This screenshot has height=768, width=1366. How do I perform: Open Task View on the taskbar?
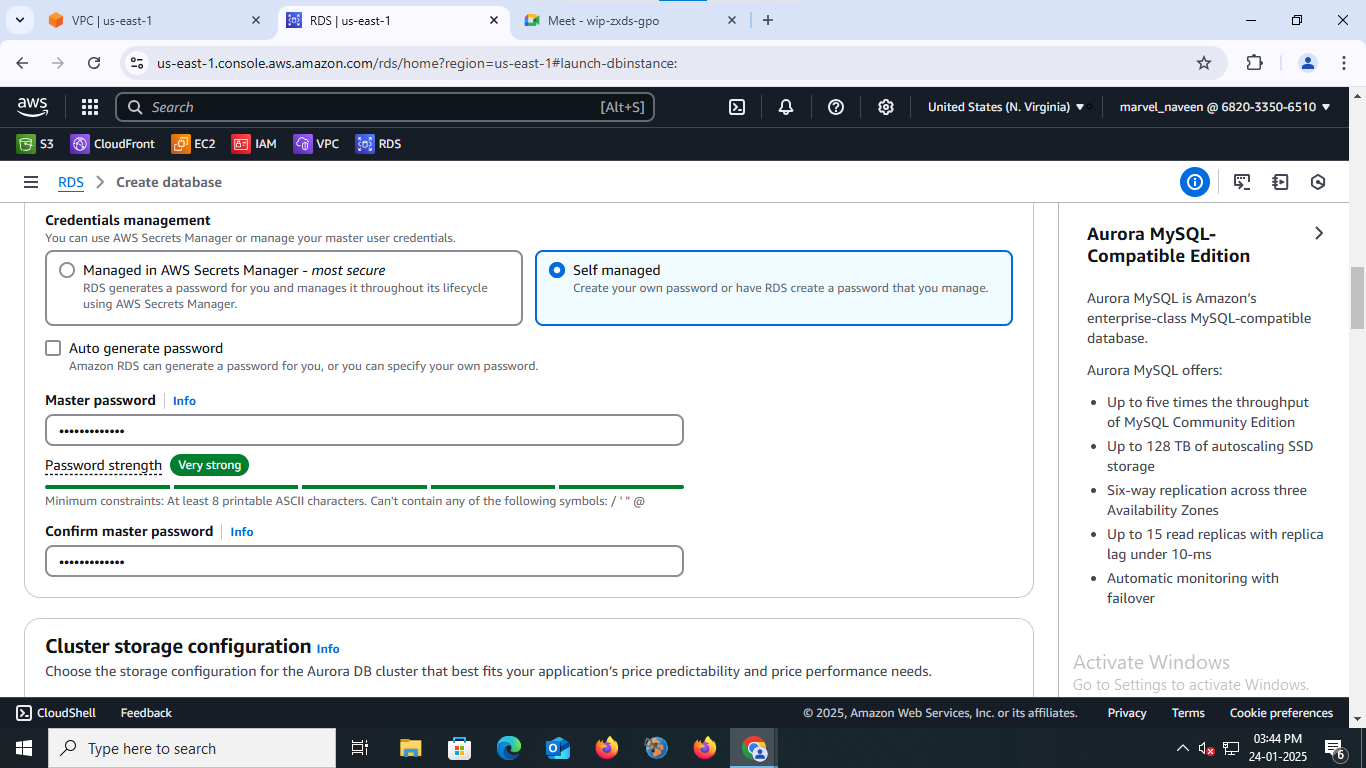360,748
